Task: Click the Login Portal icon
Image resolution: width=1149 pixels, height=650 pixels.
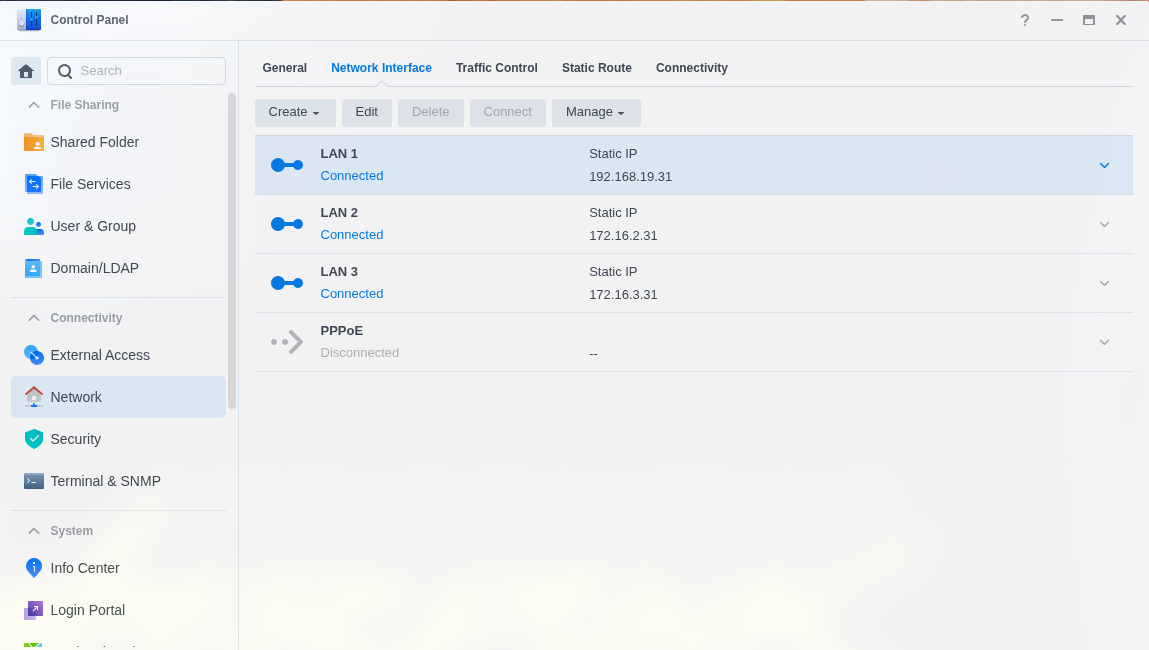Action: click(x=34, y=610)
